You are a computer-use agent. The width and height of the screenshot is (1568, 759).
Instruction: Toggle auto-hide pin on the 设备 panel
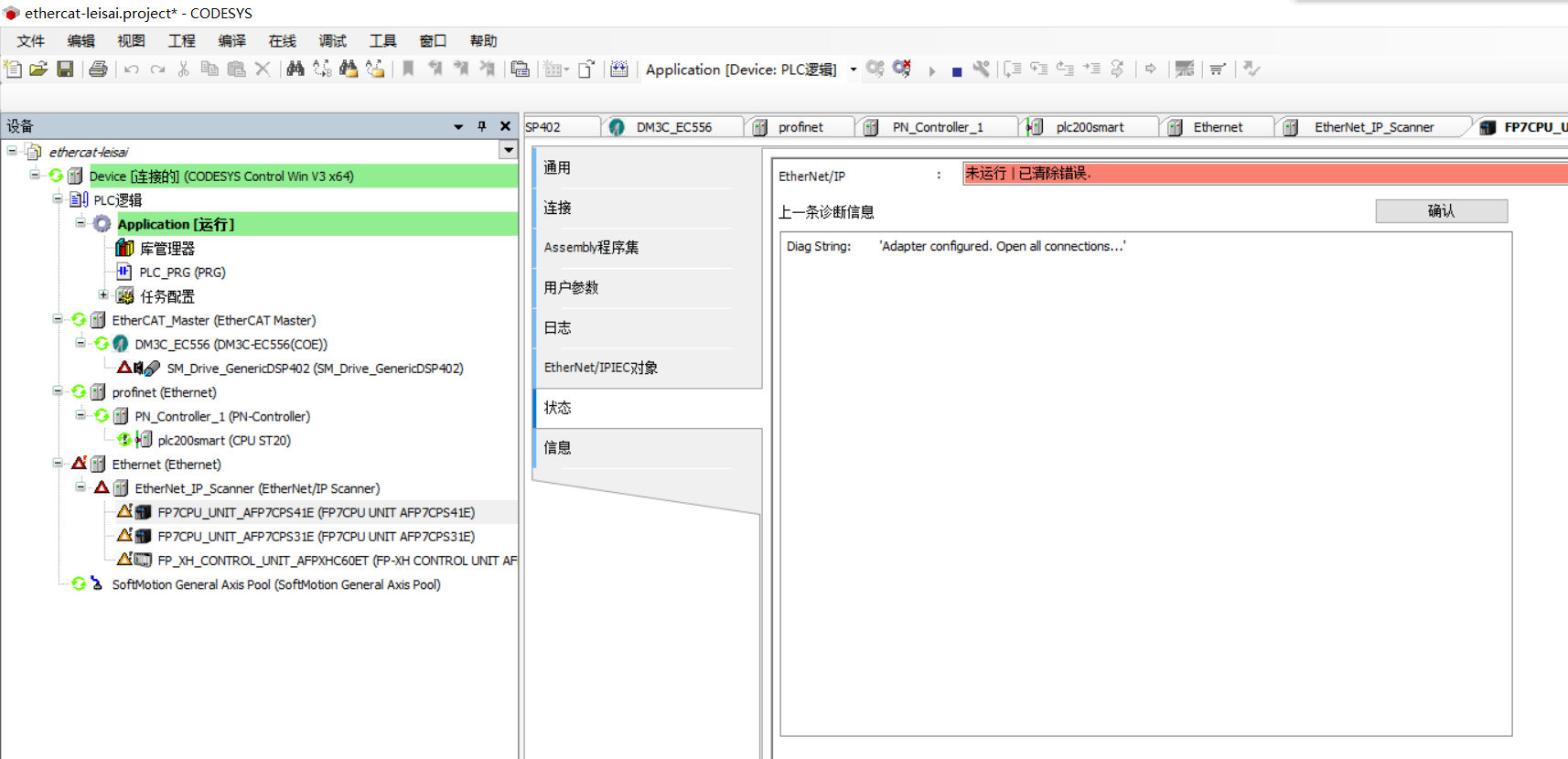482,126
